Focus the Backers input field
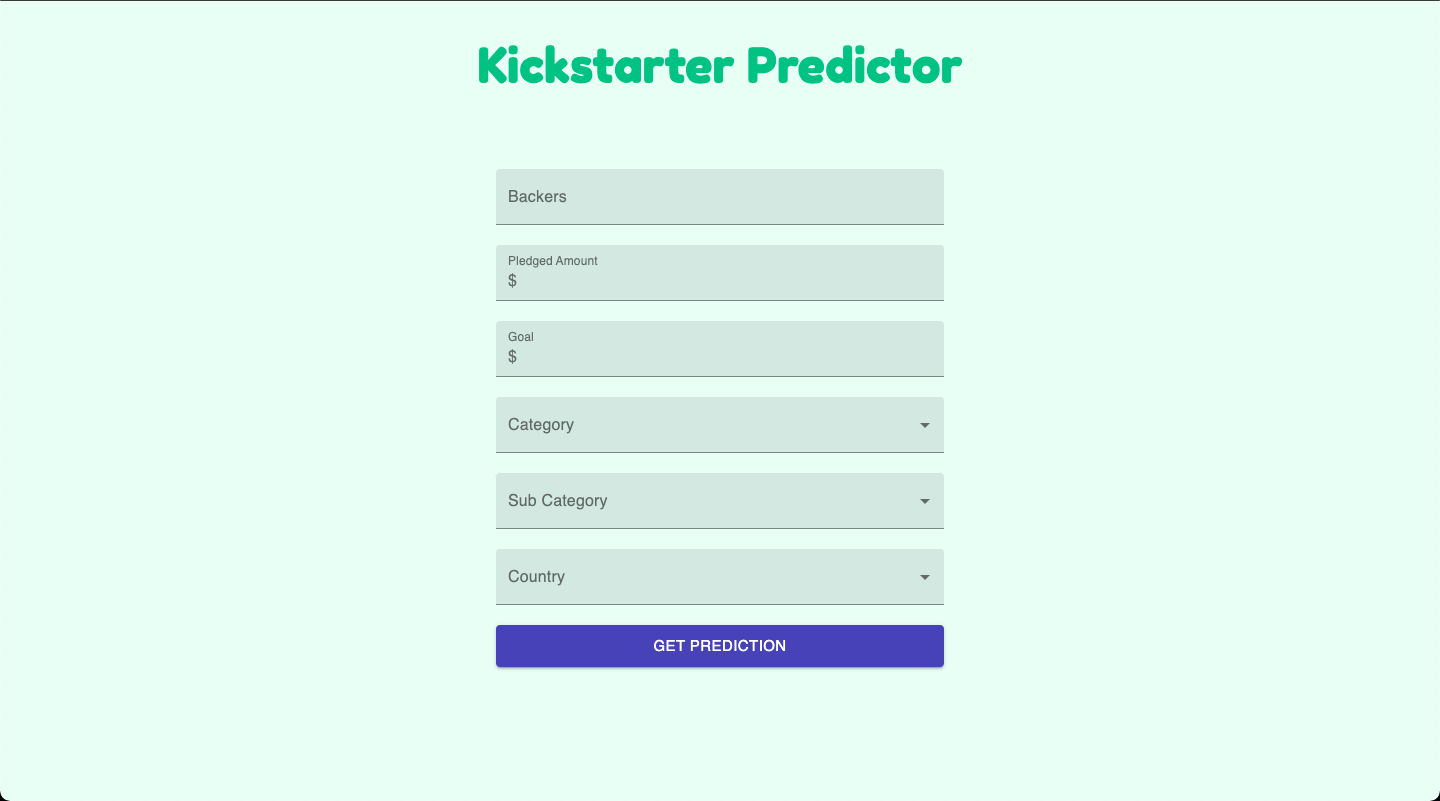Screen dimensions: 1440x801 [x=719, y=197]
